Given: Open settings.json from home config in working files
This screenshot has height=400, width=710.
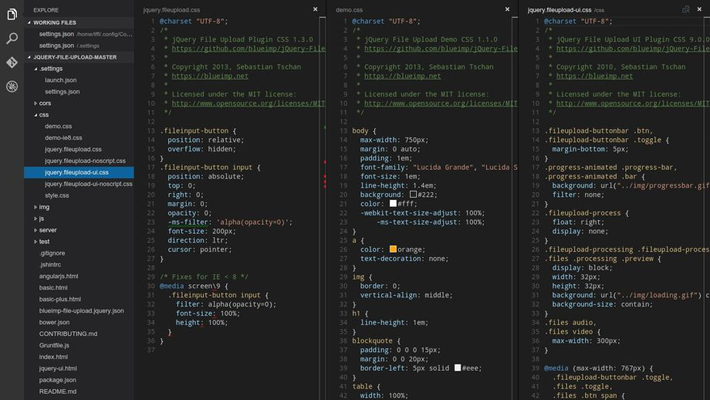Looking at the screenshot, I should tap(79, 34).
